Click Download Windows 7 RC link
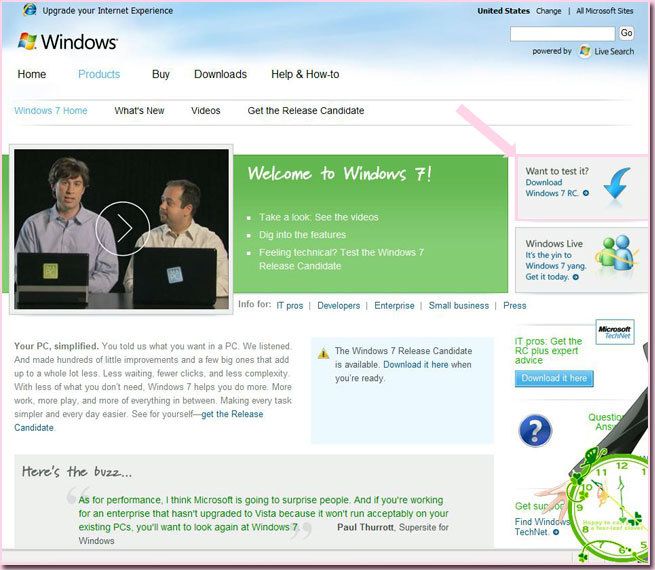This screenshot has height=570, width=655. 552,187
